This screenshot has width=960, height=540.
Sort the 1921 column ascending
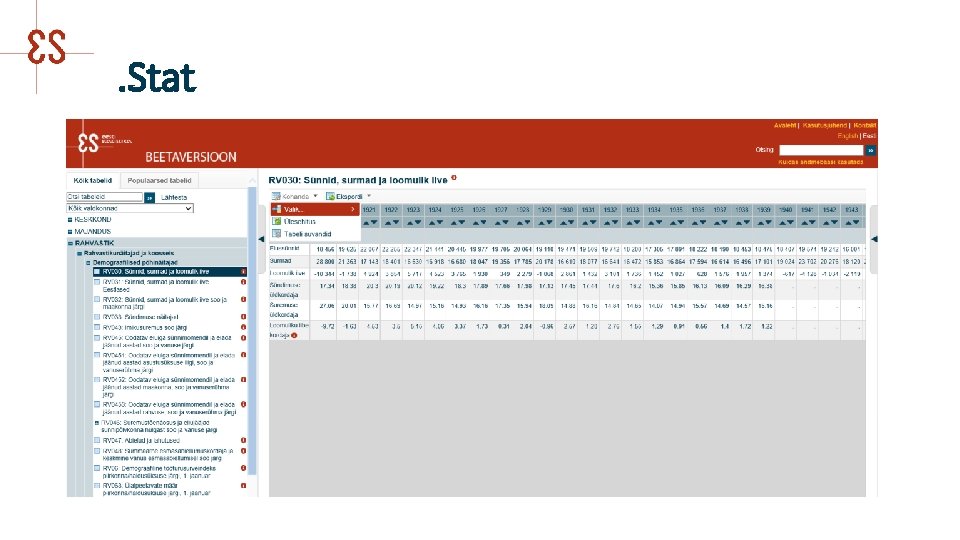click(366, 223)
